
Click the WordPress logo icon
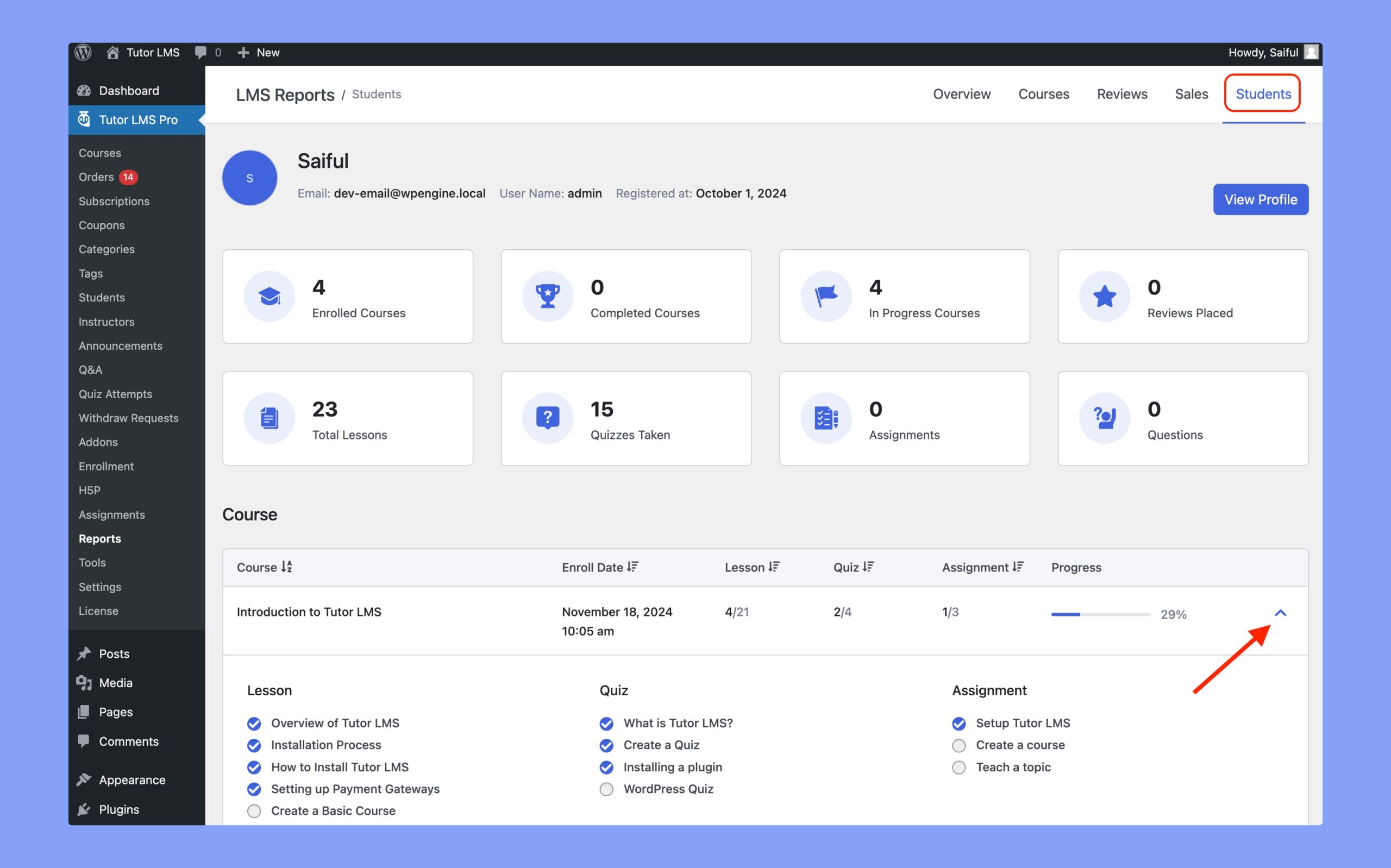coord(83,52)
